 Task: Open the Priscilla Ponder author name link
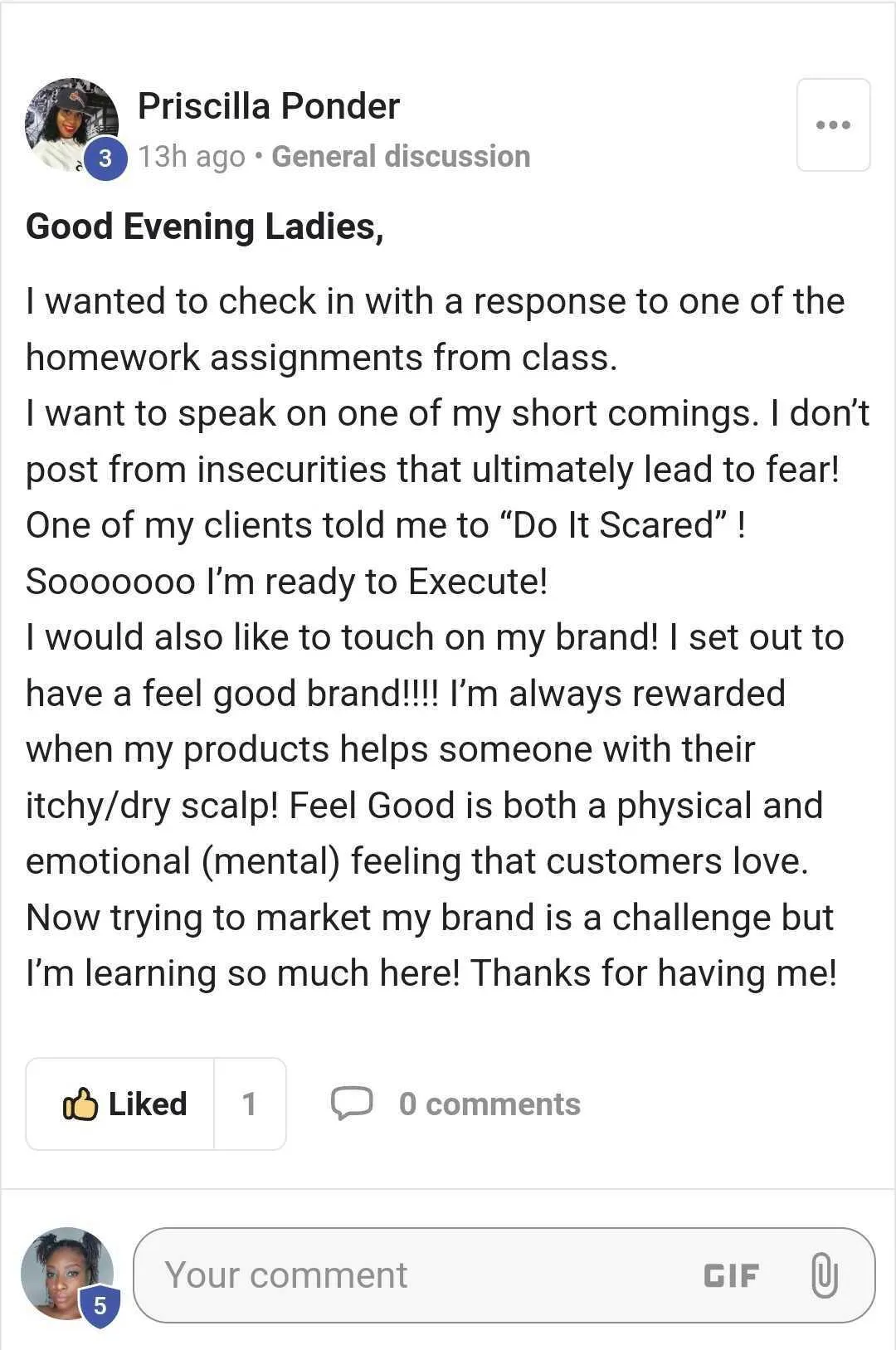269,105
